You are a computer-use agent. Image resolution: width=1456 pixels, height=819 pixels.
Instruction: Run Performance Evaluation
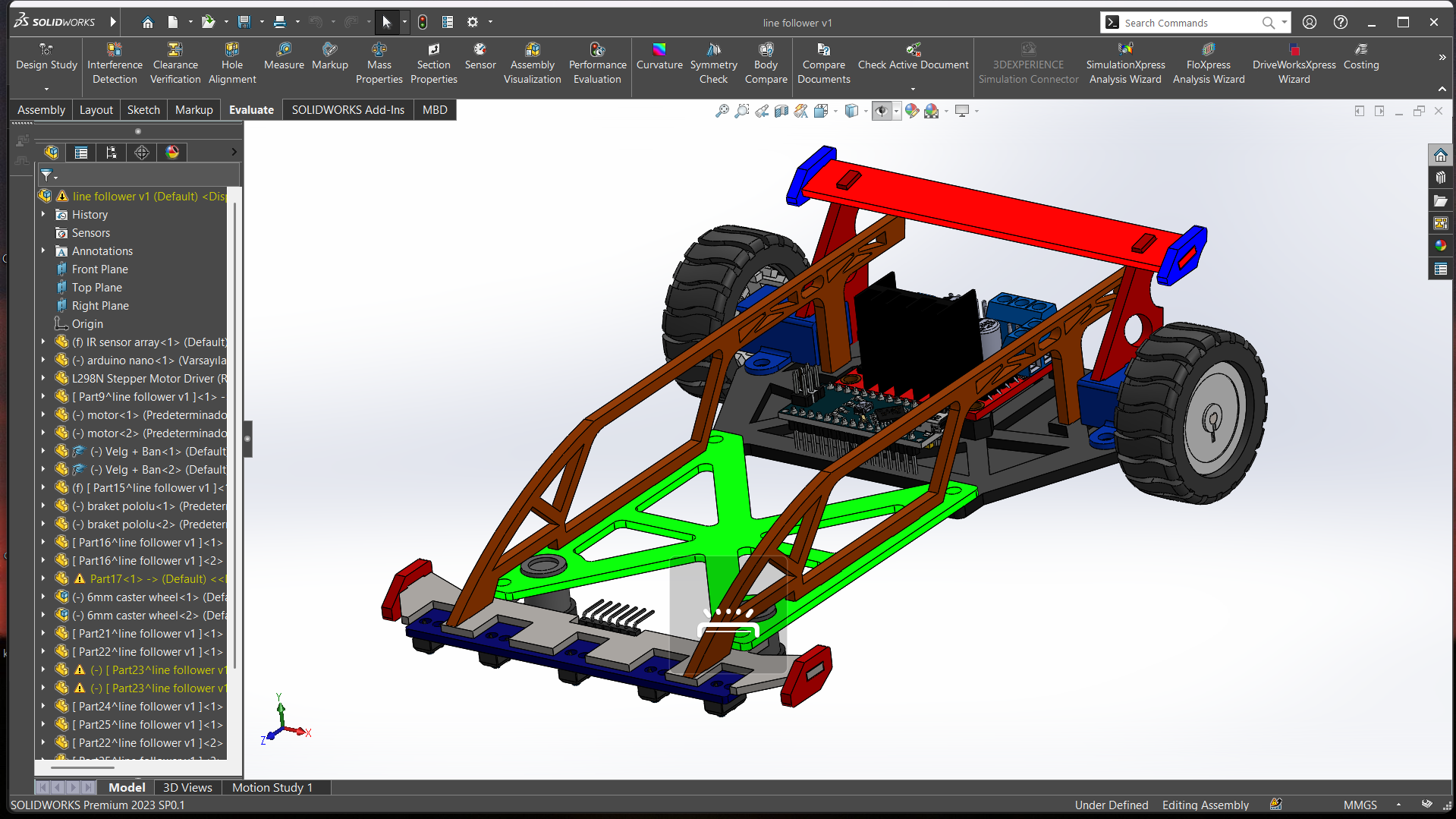pyautogui.click(x=598, y=64)
